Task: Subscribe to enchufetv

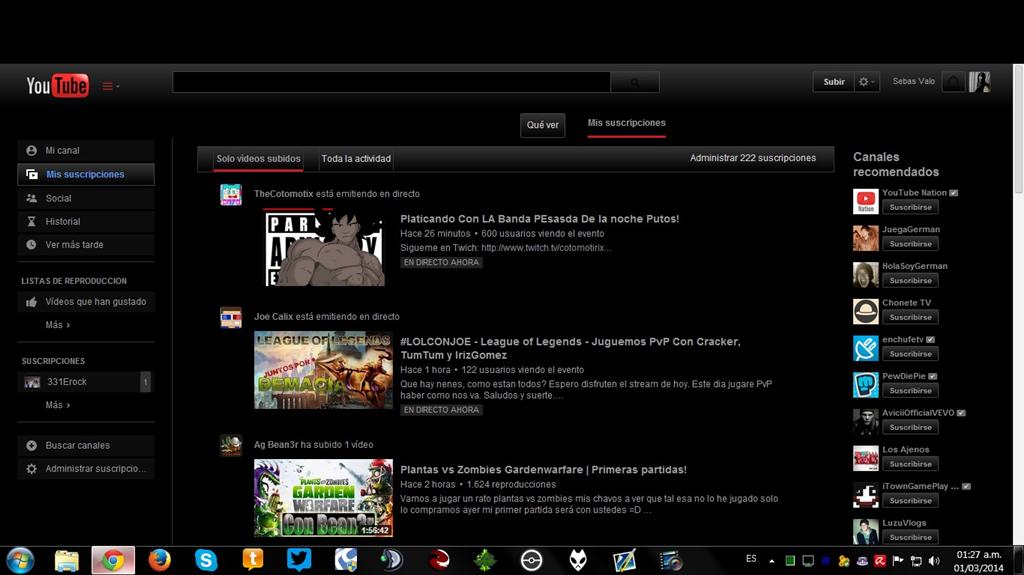Action: (910, 353)
